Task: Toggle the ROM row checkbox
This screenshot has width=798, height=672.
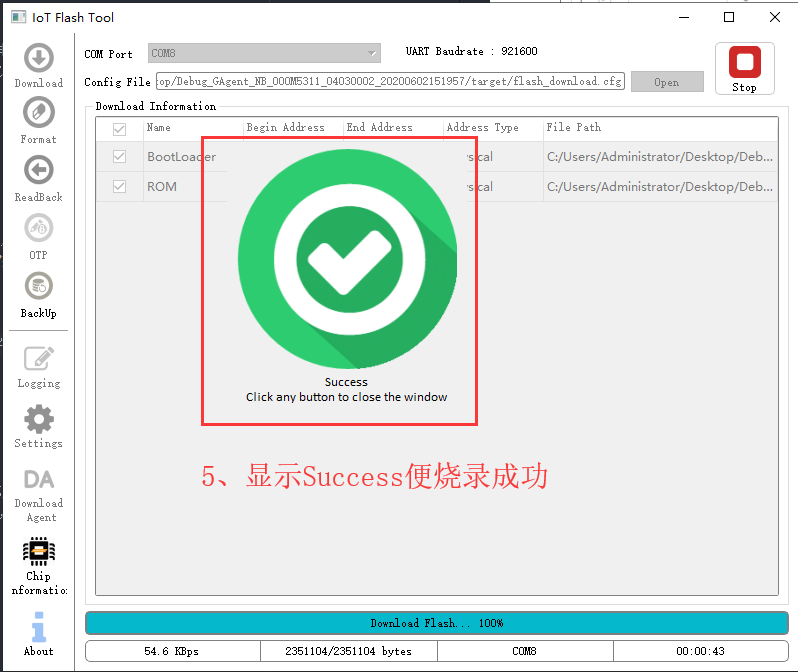Action: pyautogui.click(x=120, y=187)
